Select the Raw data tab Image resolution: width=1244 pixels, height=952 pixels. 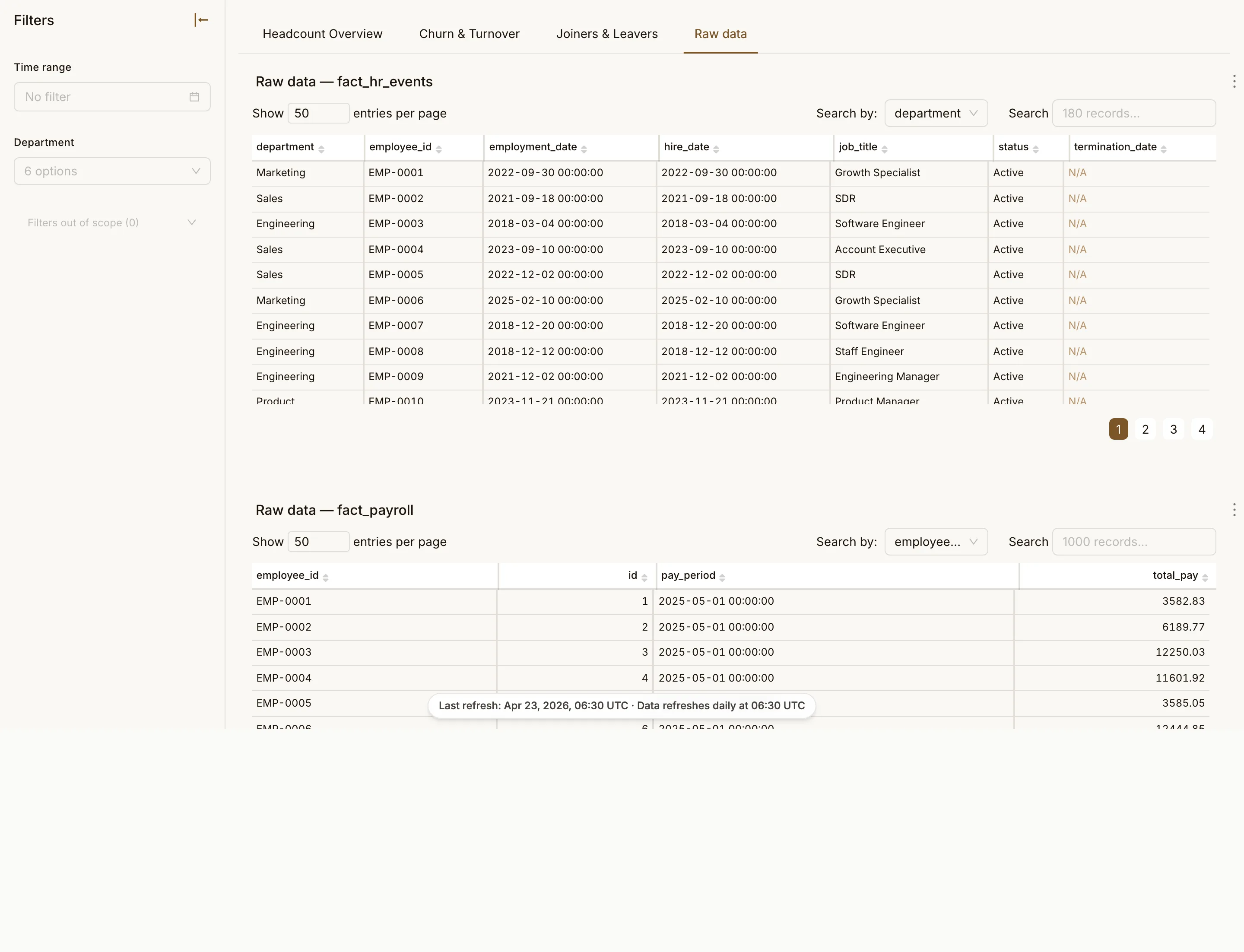click(x=720, y=34)
